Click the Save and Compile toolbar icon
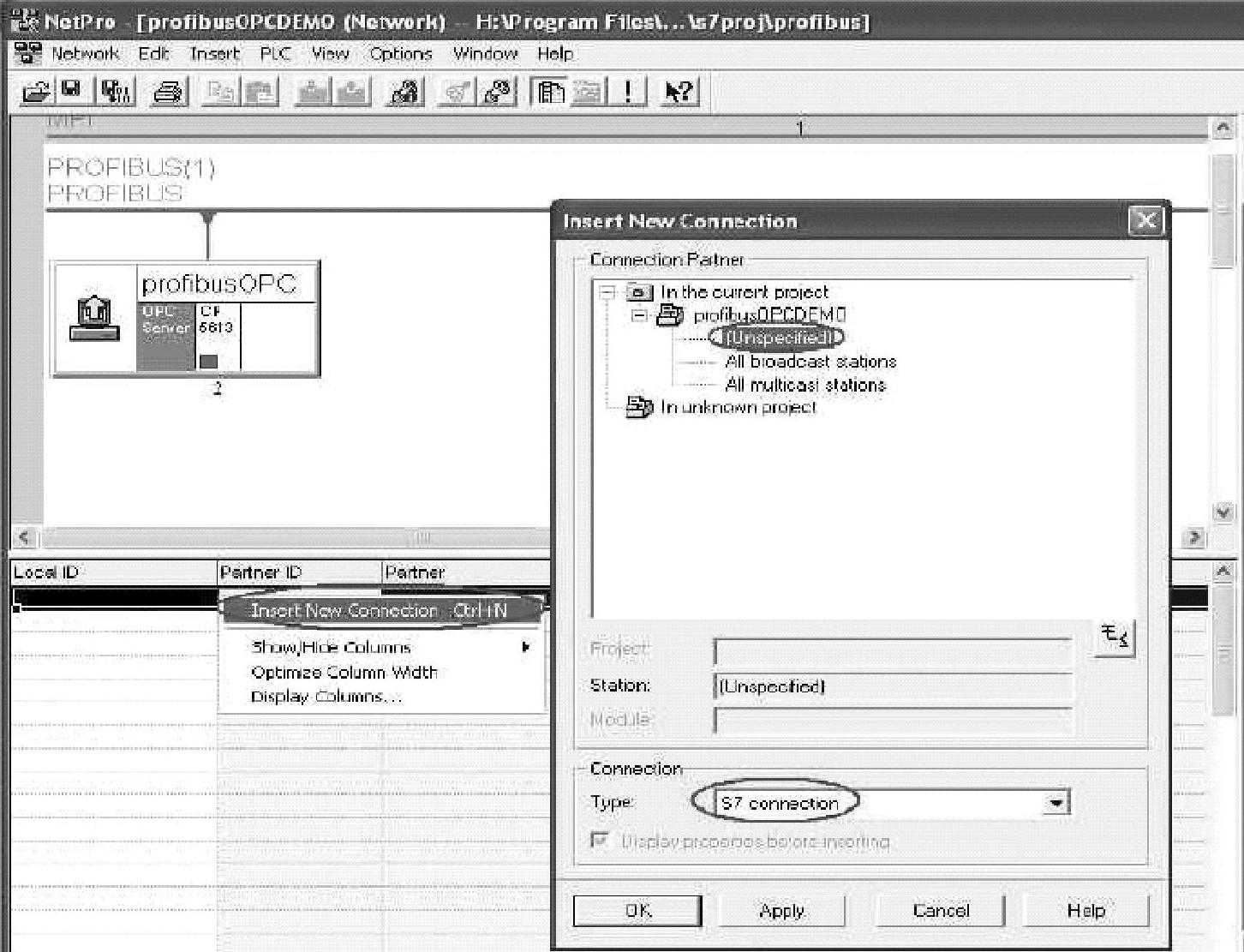1244x952 pixels. (x=117, y=92)
